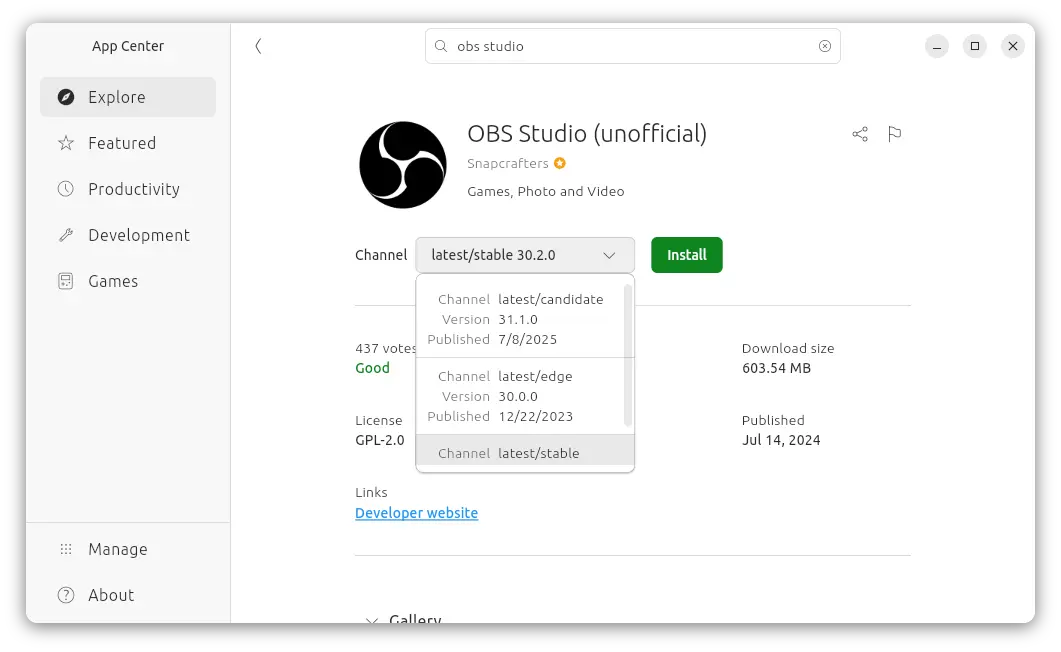Open Games category

128,281
